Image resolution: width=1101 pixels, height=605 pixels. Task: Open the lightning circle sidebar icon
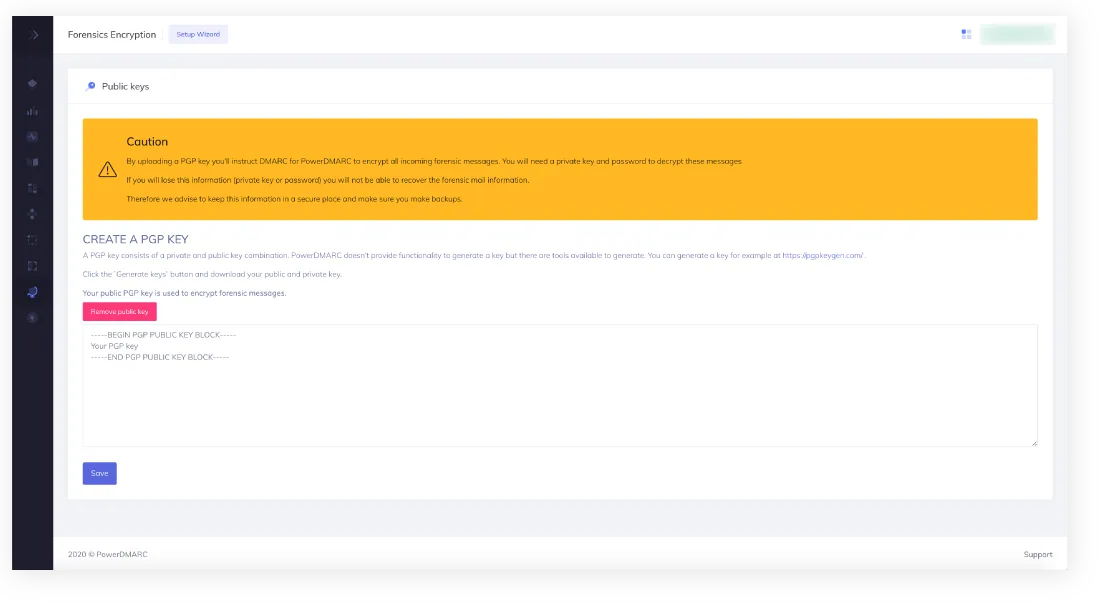tap(32, 318)
